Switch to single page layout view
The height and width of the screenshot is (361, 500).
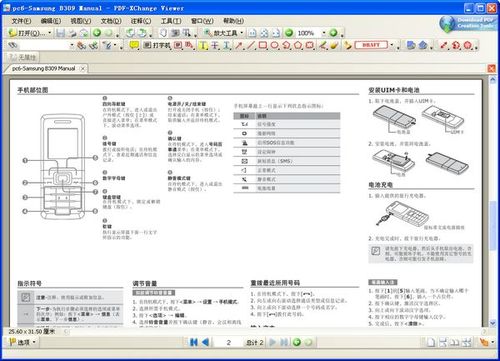pyautogui.click(x=431, y=342)
